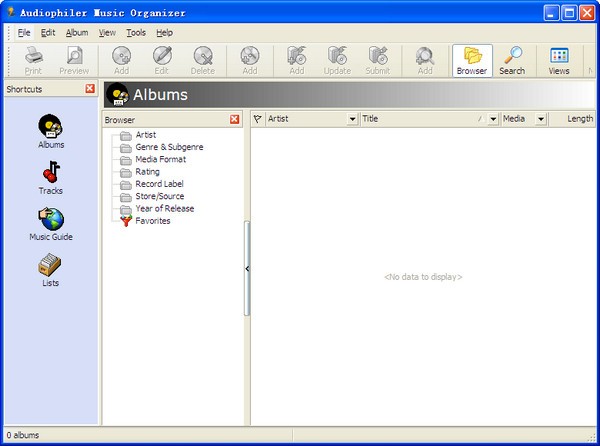
Task: Toggle the Browser panel toolbar button
Action: pyautogui.click(x=472, y=61)
